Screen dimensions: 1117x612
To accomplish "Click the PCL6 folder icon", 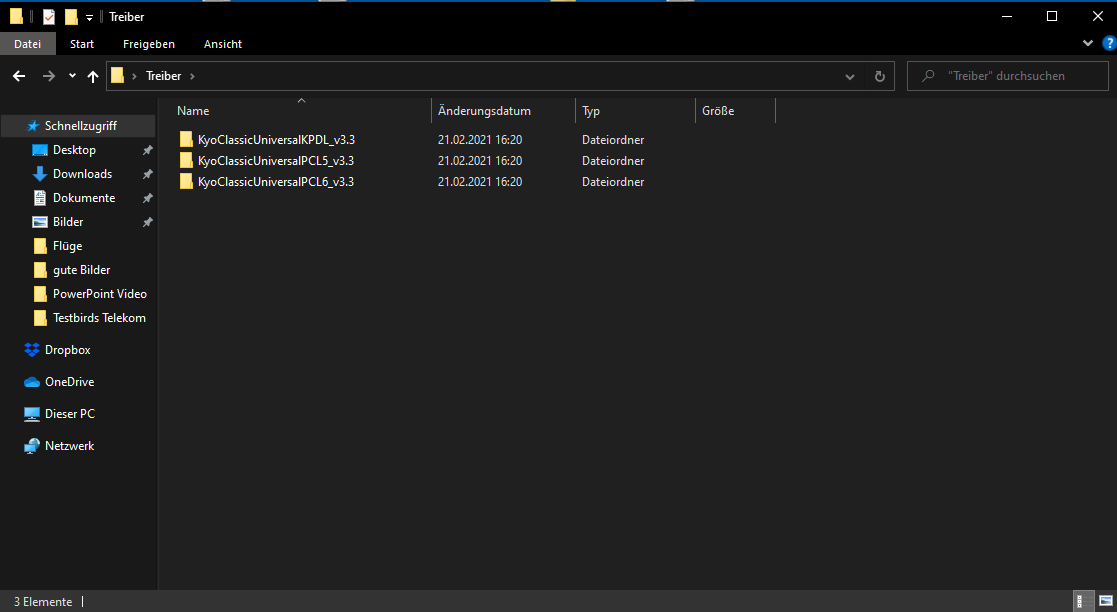I will tap(186, 182).
